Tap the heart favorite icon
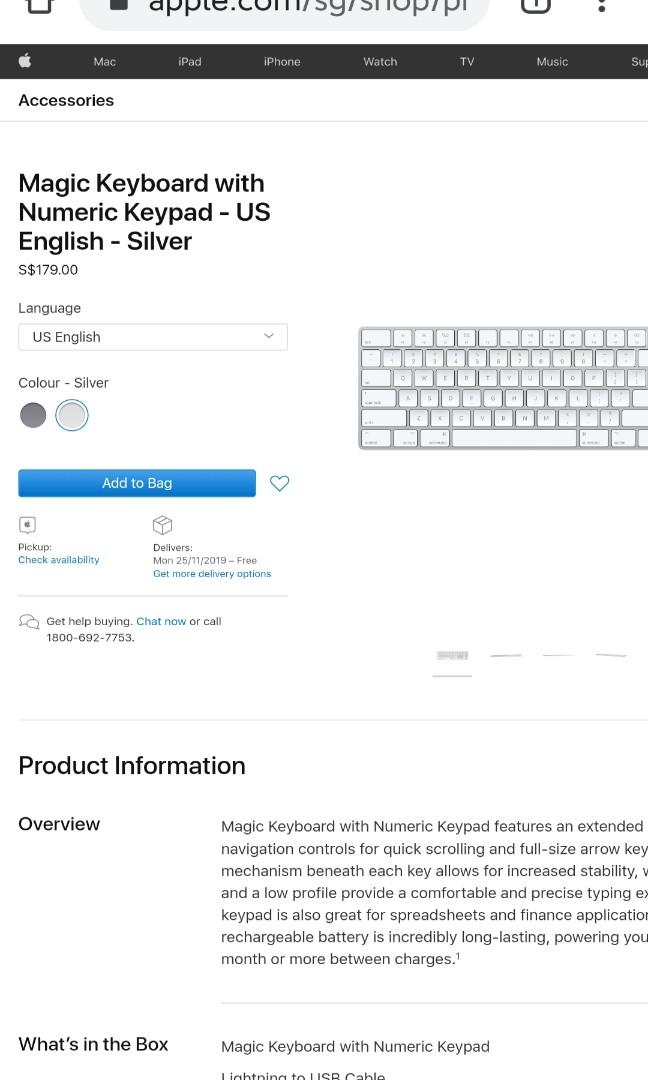The image size is (648, 1080). click(279, 483)
